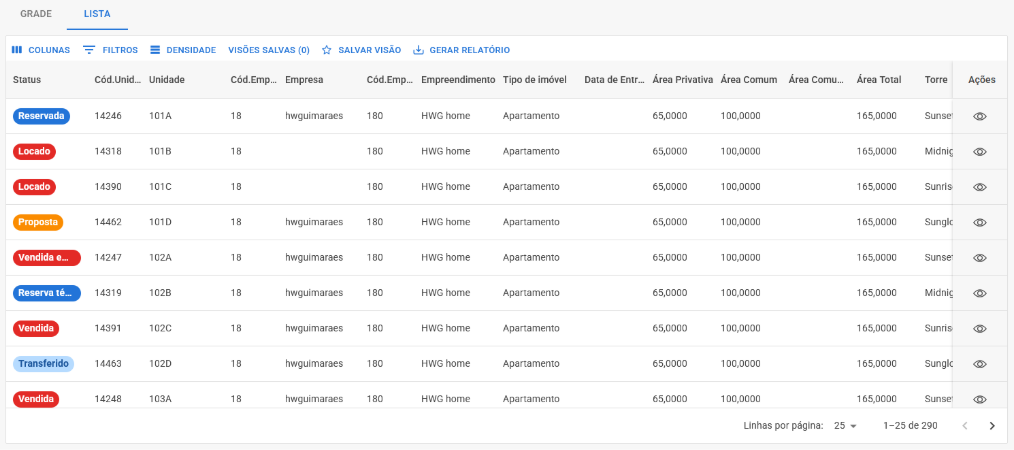Select unit code cell 14246
The width and height of the screenshot is (1014, 450).
108,116
